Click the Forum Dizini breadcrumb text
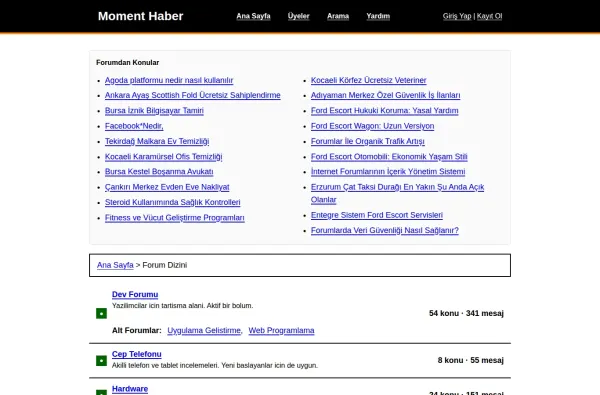The width and height of the screenshot is (600, 395). coord(165,265)
